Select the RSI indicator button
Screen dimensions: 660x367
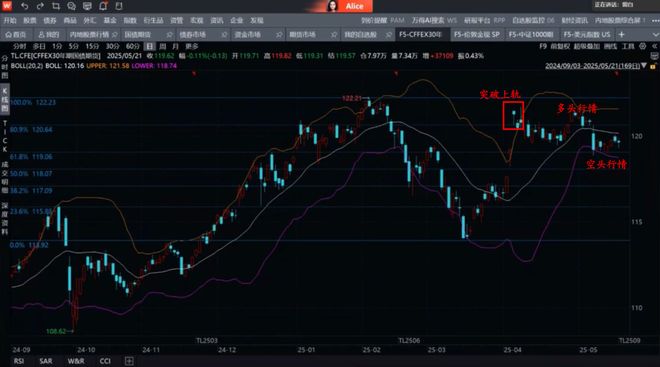point(19,361)
